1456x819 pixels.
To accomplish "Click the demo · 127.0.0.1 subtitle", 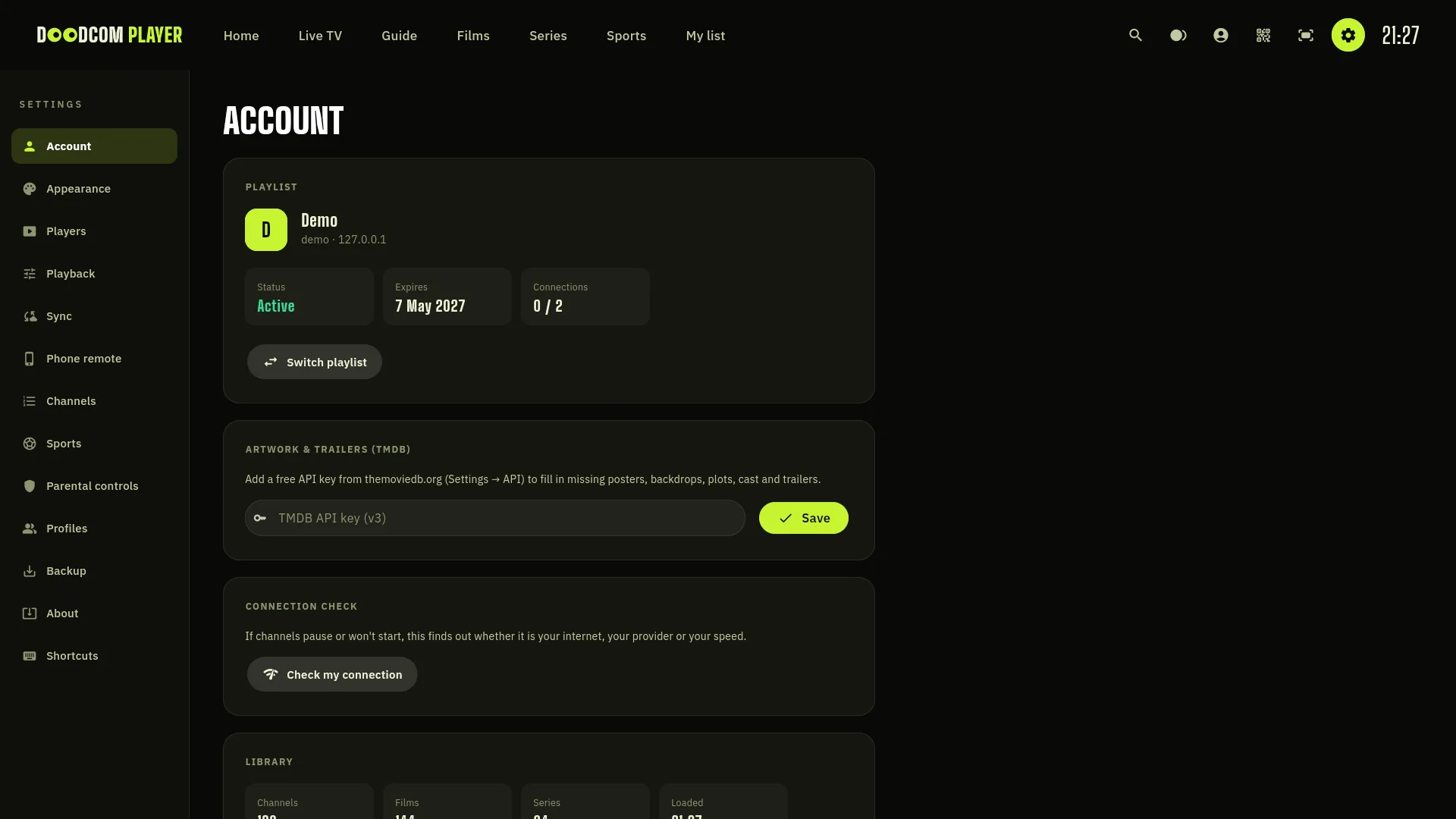I will point(344,240).
